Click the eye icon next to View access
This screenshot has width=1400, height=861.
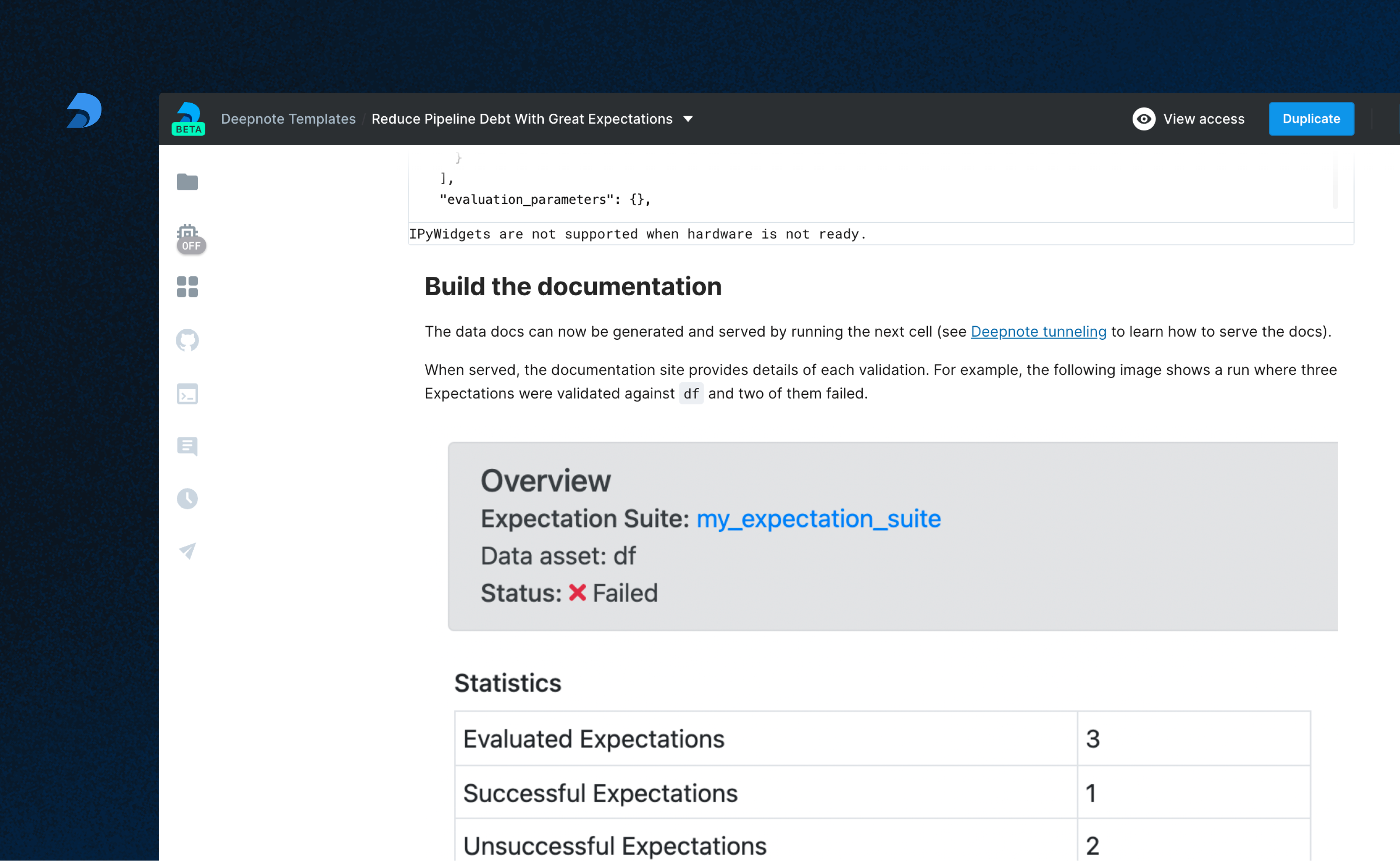(x=1144, y=119)
